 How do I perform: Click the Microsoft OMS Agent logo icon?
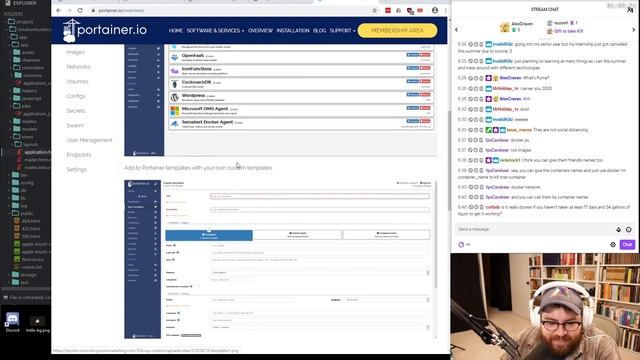(175, 110)
